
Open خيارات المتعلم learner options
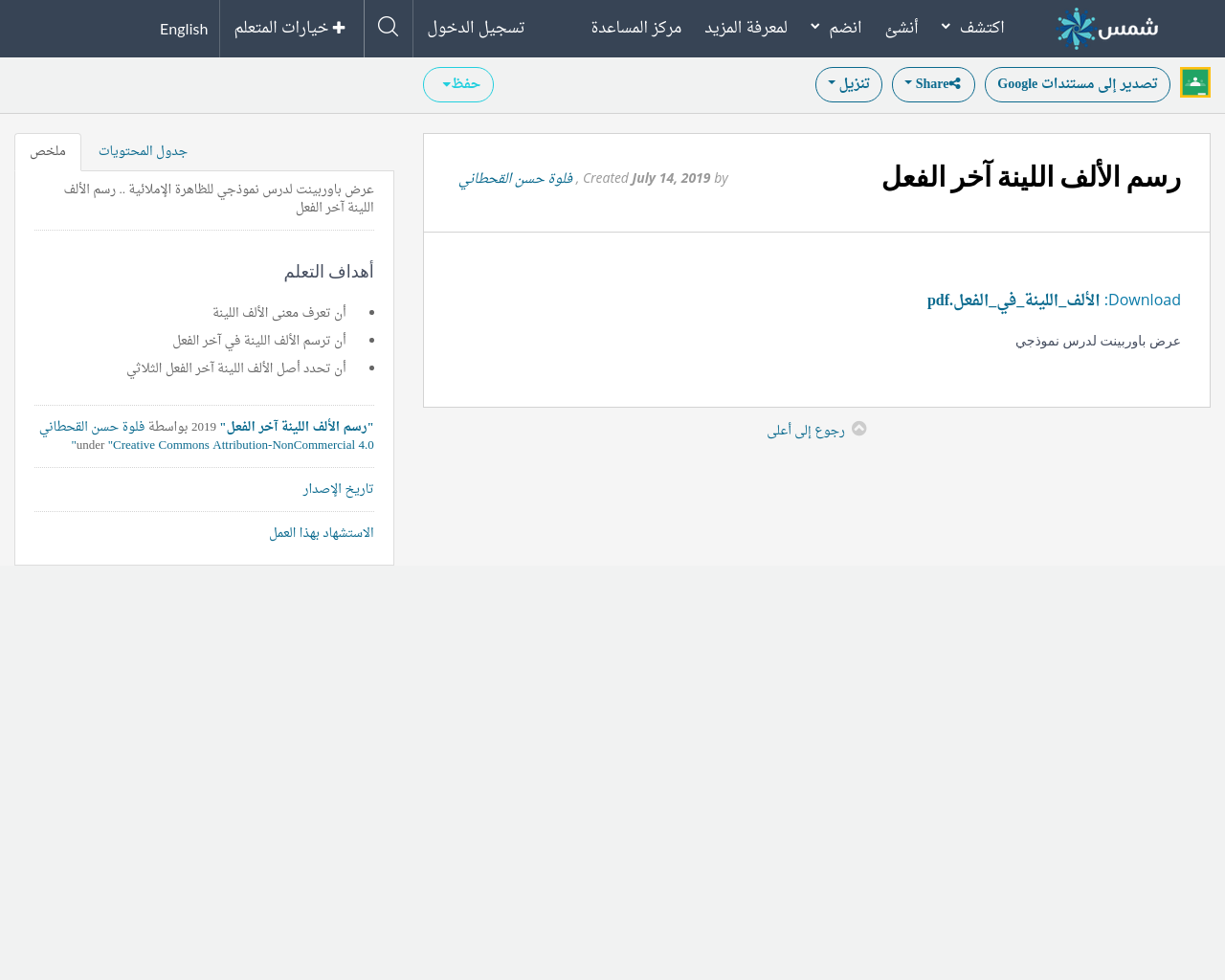click(x=290, y=27)
